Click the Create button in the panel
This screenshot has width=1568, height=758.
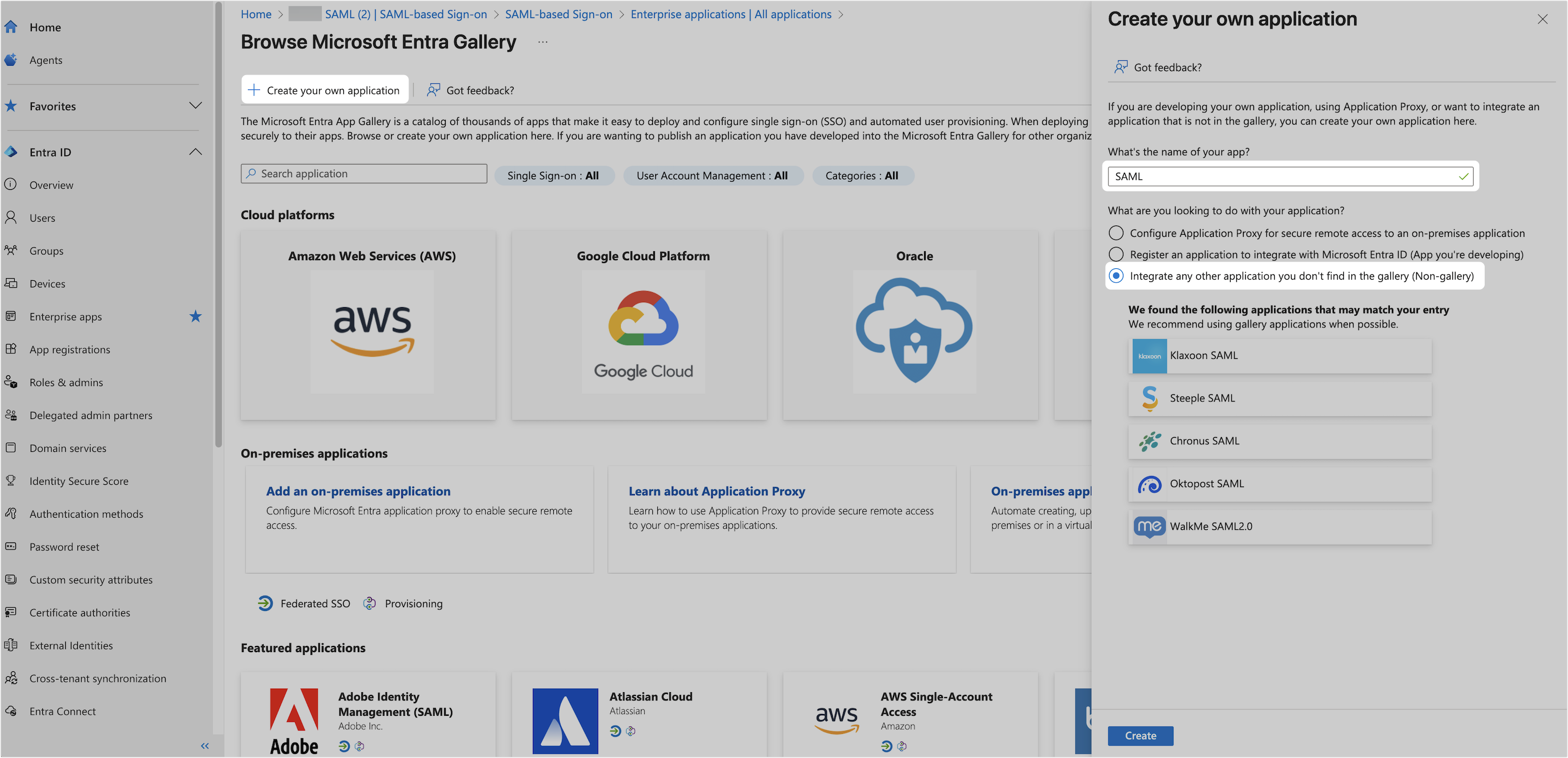coord(1140,736)
